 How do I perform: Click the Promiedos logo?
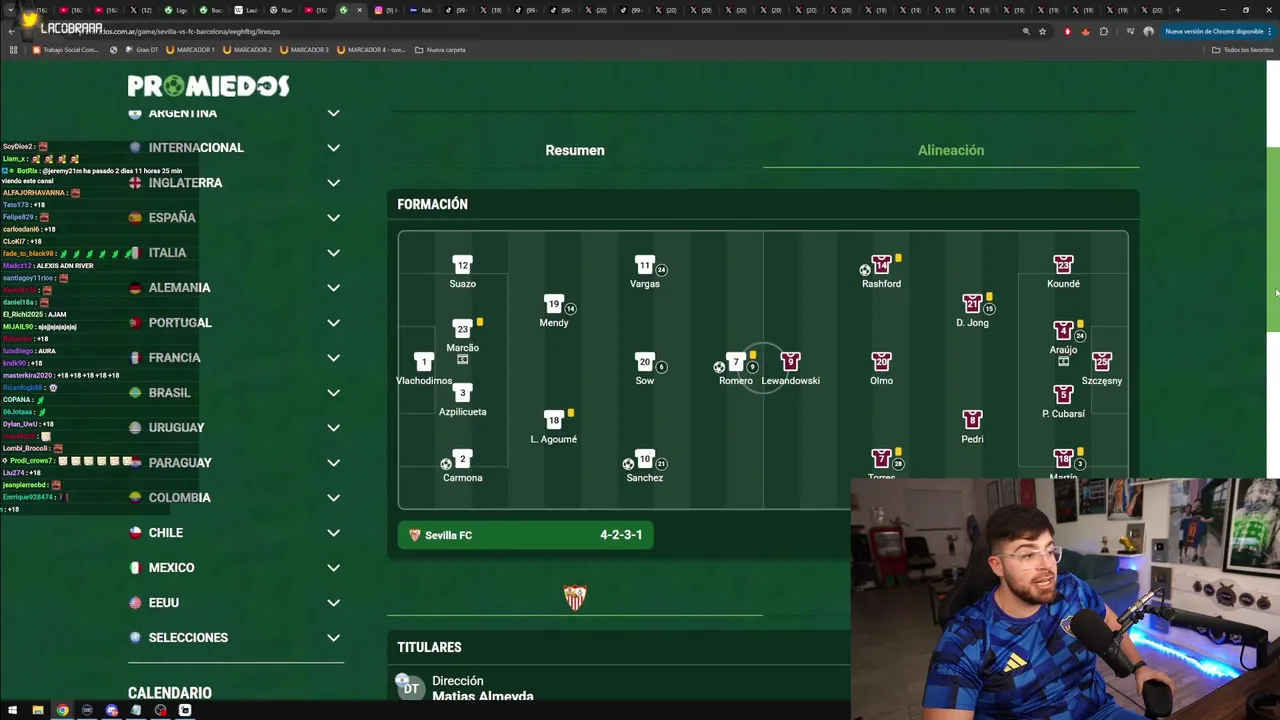(208, 86)
